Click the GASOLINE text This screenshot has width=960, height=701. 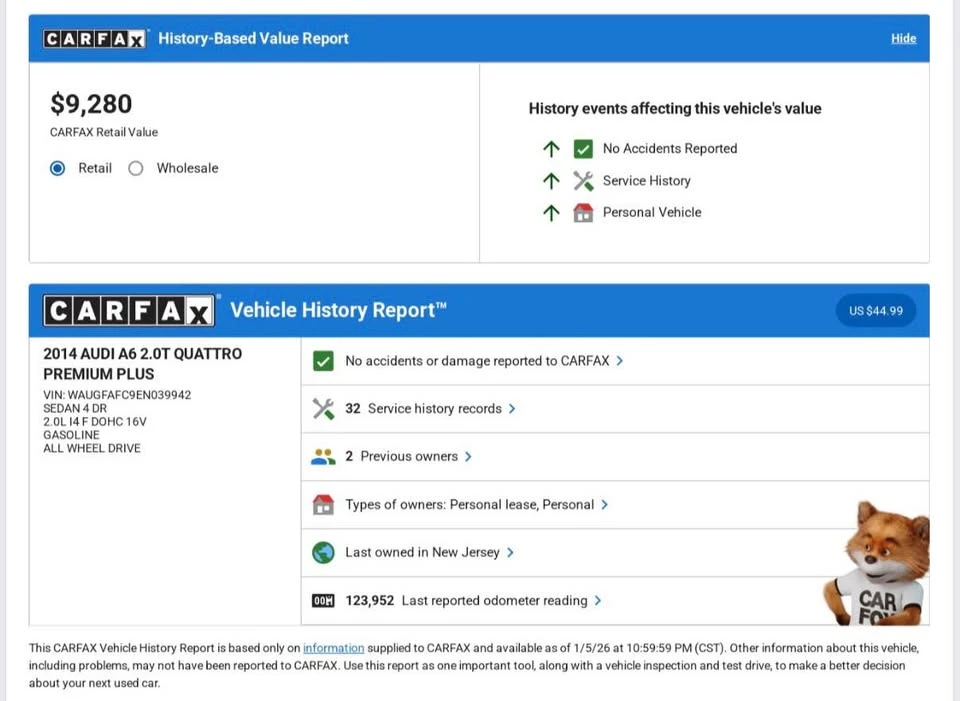click(71, 435)
